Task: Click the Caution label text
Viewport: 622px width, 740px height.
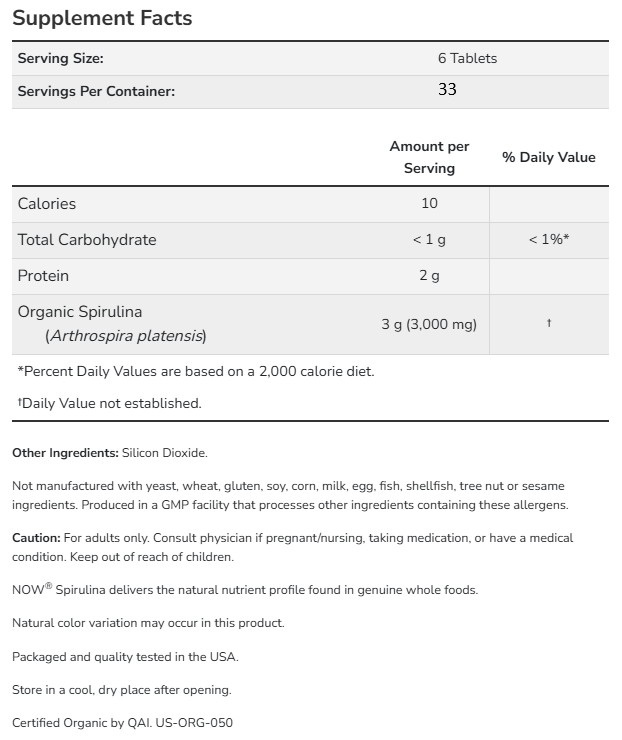Action: click(x=36, y=538)
